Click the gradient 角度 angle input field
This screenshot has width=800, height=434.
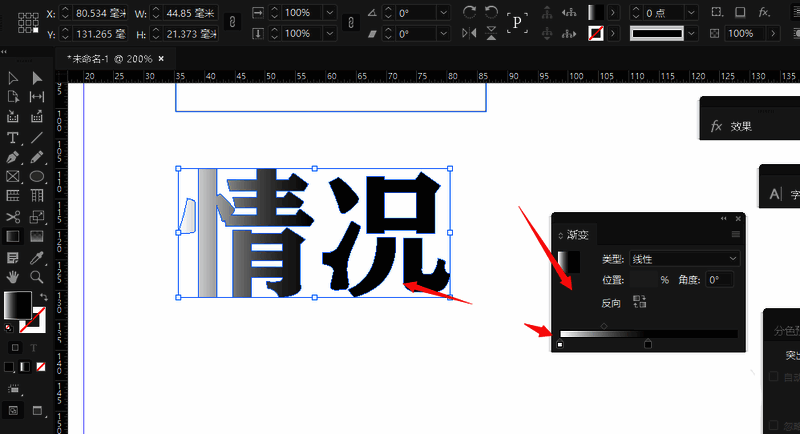coord(720,280)
